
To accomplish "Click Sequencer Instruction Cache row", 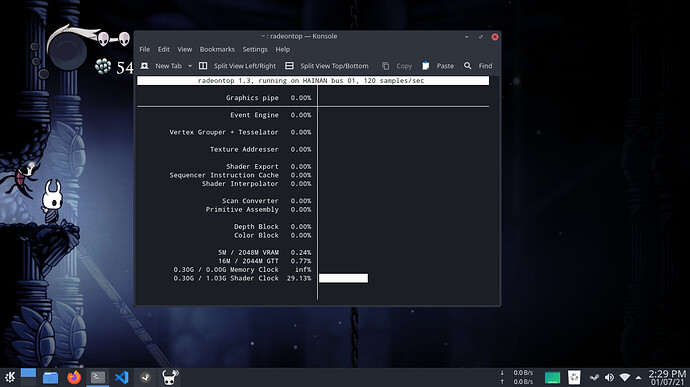I will point(240,175).
